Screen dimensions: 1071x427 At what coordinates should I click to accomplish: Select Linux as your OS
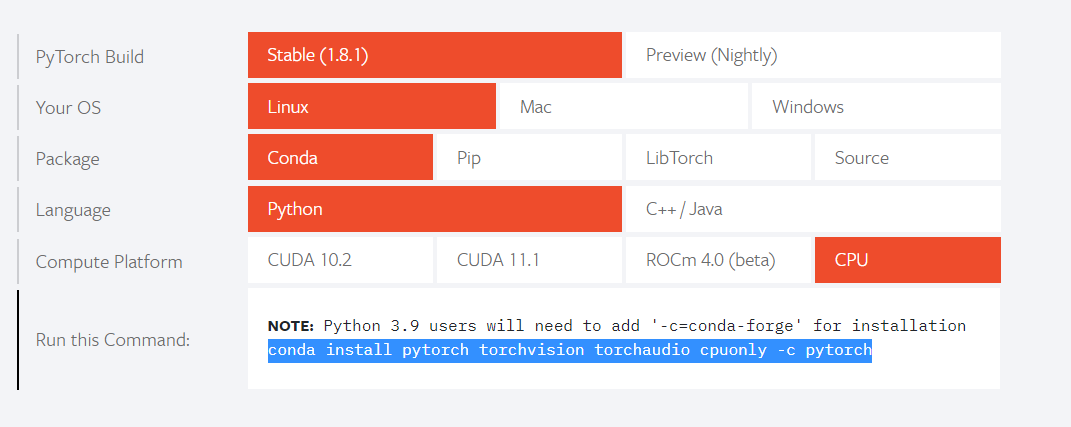point(372,107)
